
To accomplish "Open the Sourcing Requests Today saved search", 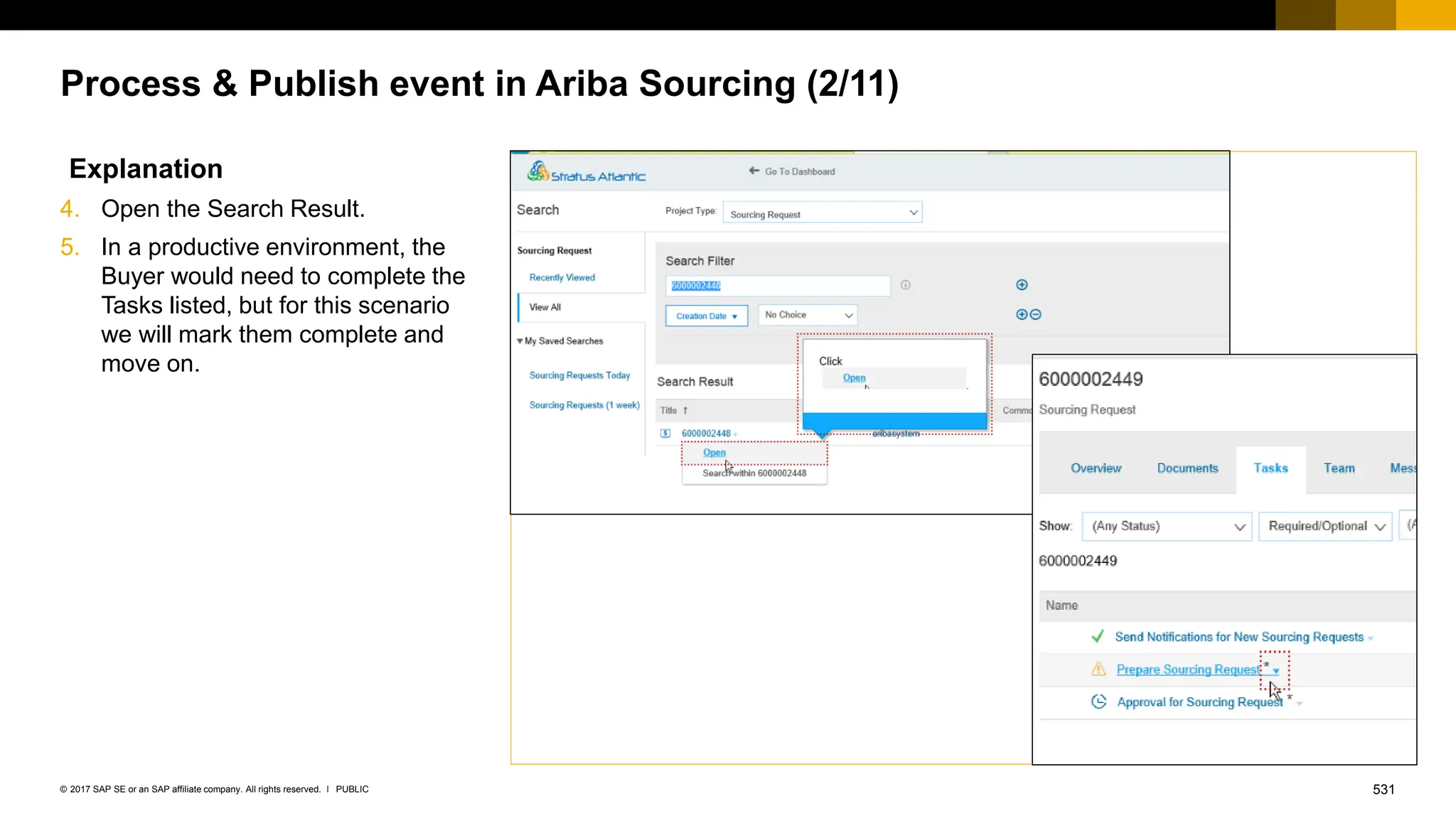I will coord(579,375).
